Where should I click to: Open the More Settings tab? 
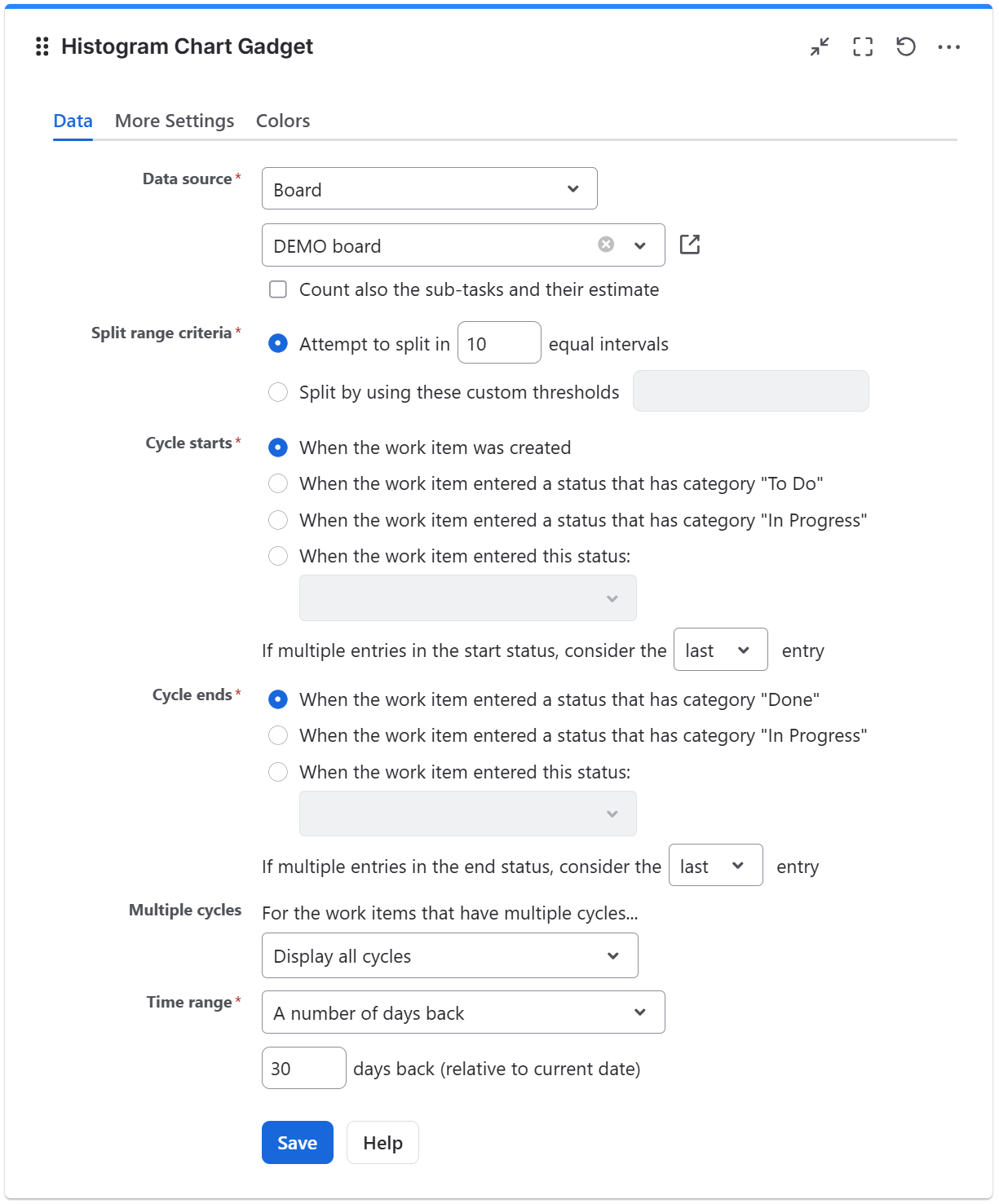(175, 121)
